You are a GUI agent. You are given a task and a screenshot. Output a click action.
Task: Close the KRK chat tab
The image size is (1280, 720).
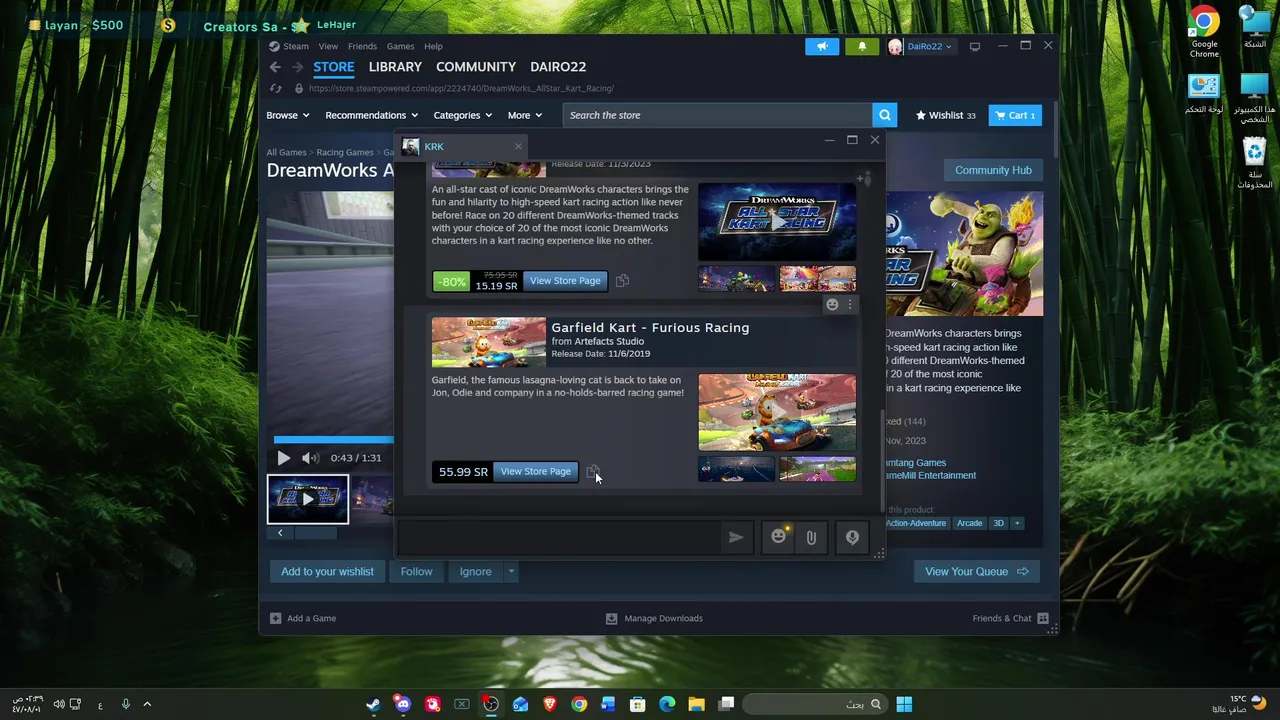click(518, 146)
